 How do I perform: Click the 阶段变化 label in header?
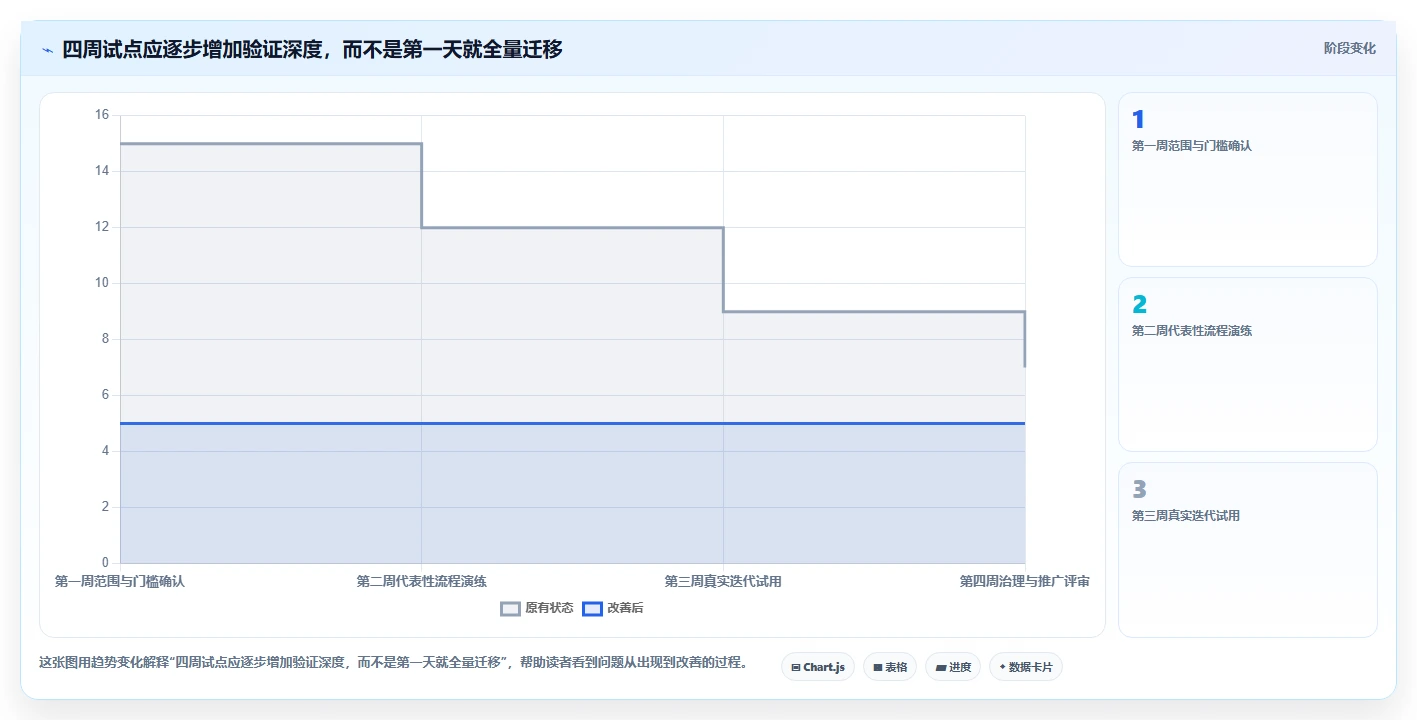[1350, 48]
